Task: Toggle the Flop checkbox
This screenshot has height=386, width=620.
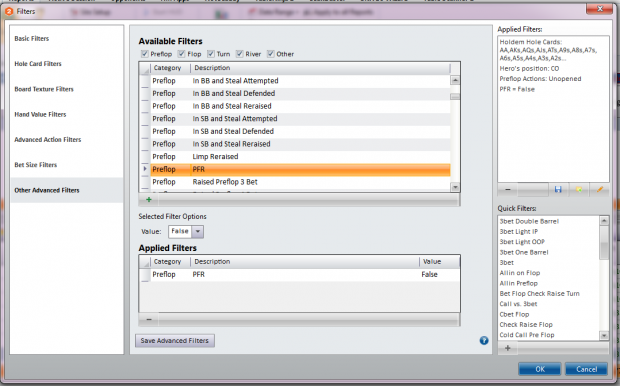Action: [x=181, y=54]
